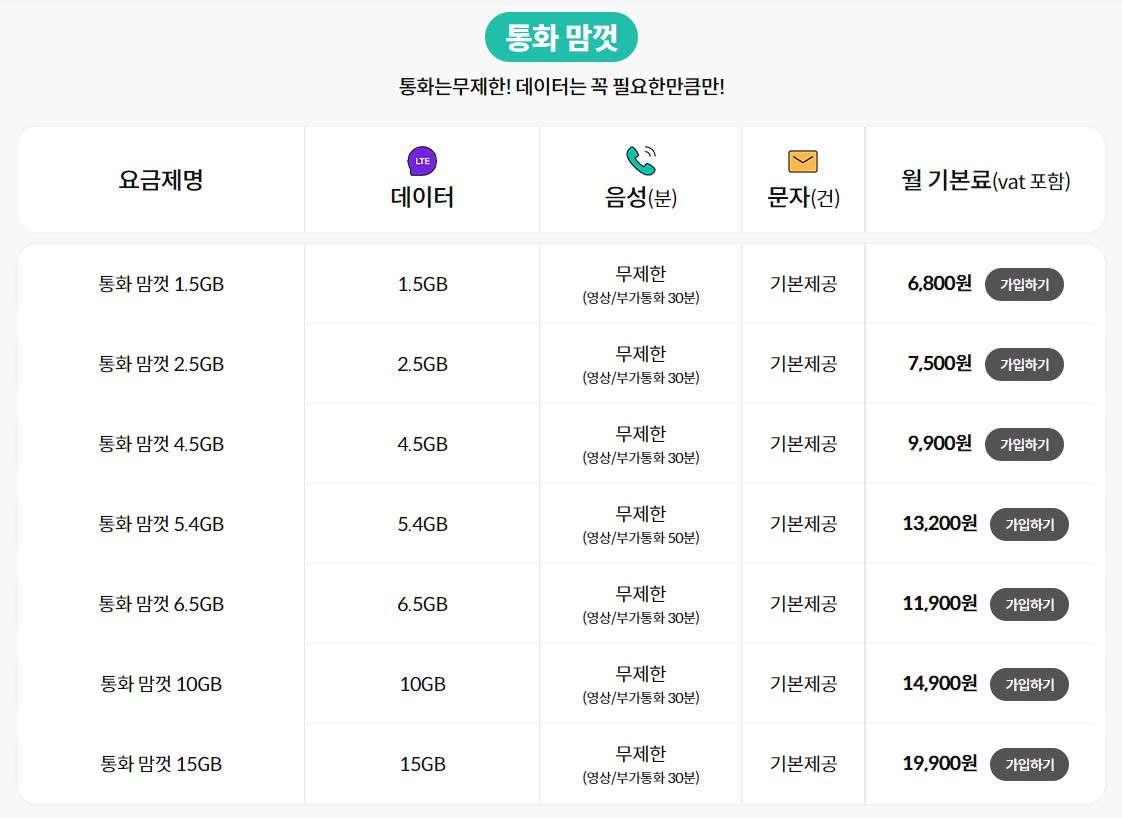The image size is (1122, 818).
Task: Select the 통화 맘껏 5.4GB plan name
Action: (161, 523)
